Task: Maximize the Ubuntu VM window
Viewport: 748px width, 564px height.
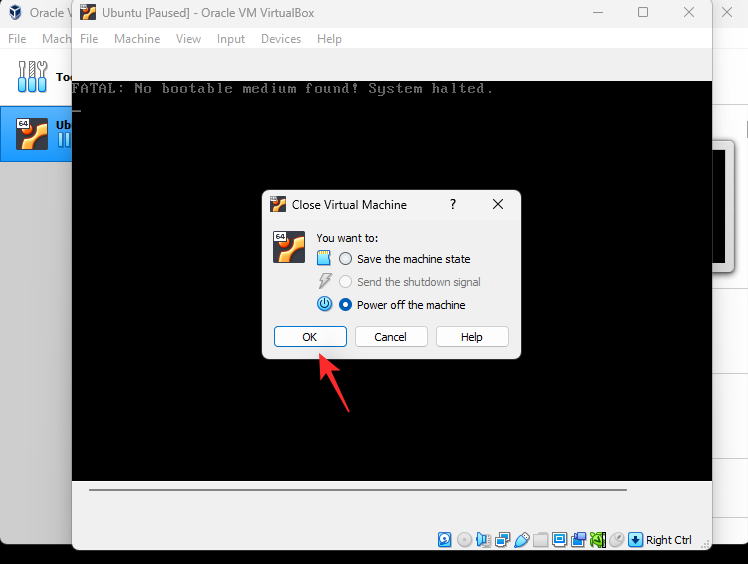Action: pyautogui.click(x=643, y=12)
